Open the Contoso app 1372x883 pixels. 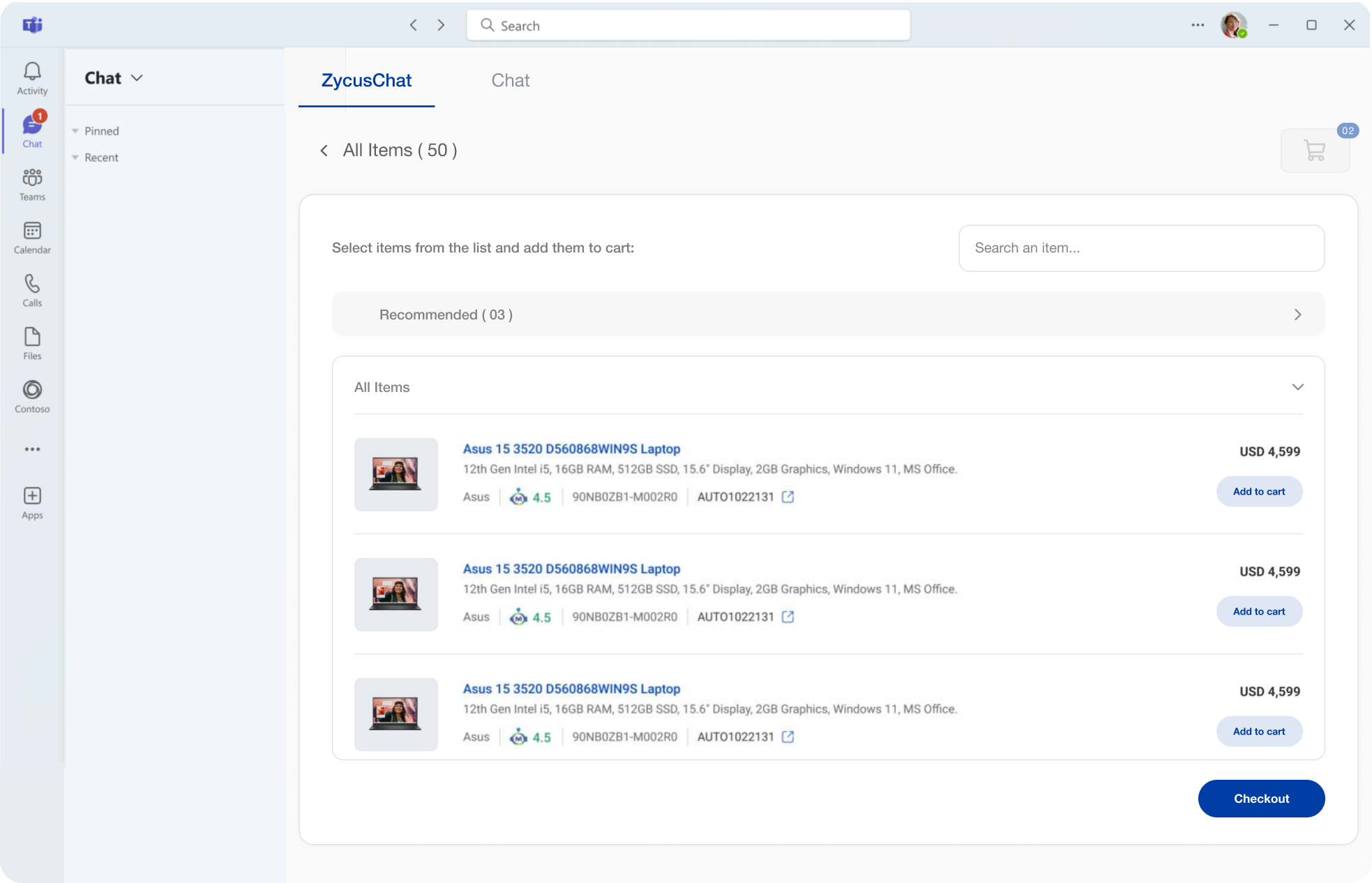coord(32,396)
